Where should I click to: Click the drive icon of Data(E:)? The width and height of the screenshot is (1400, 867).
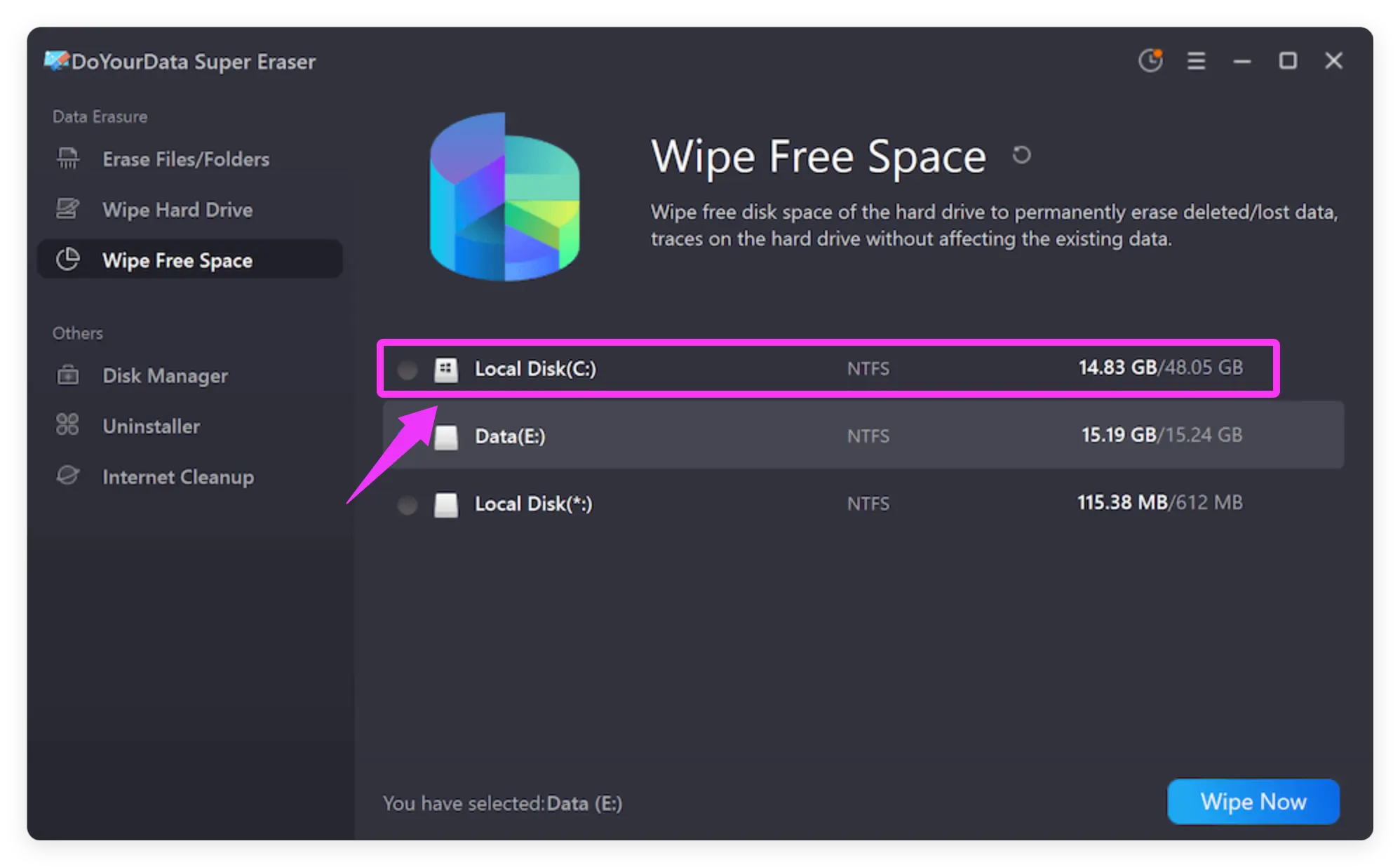pos(446,436)
